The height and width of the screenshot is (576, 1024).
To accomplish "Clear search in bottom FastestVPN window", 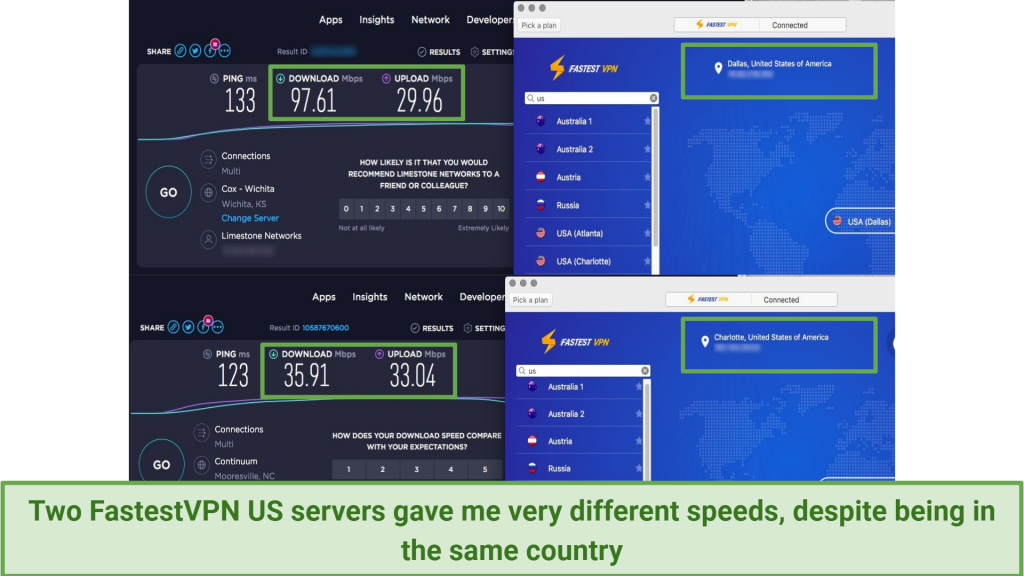I will tap(645, 370).
